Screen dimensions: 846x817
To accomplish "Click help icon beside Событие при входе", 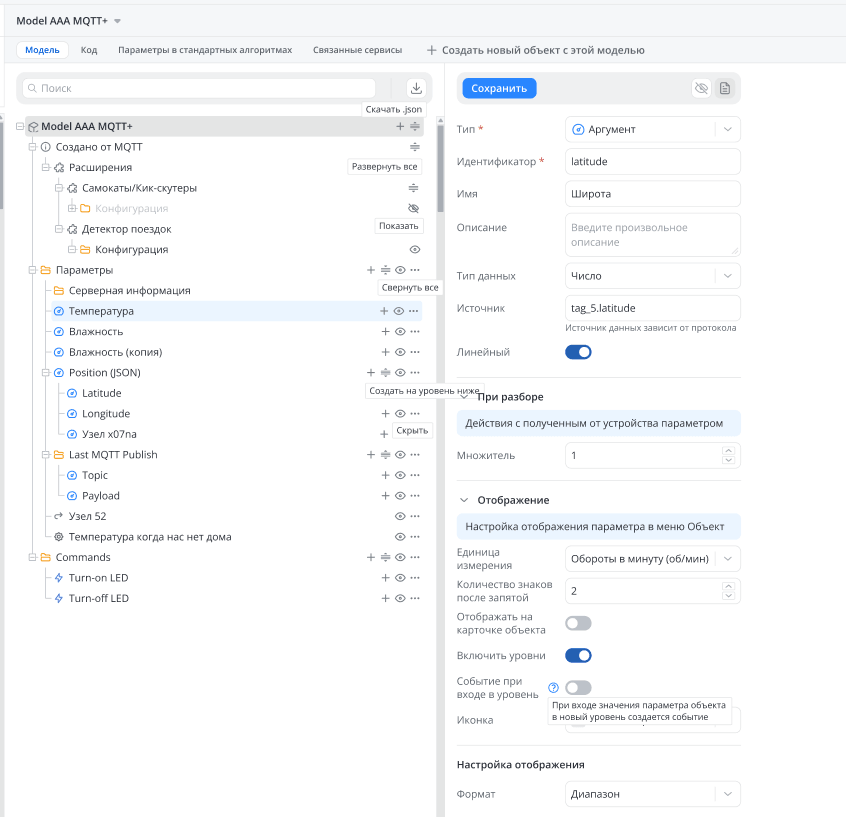I will coord(553,688).
